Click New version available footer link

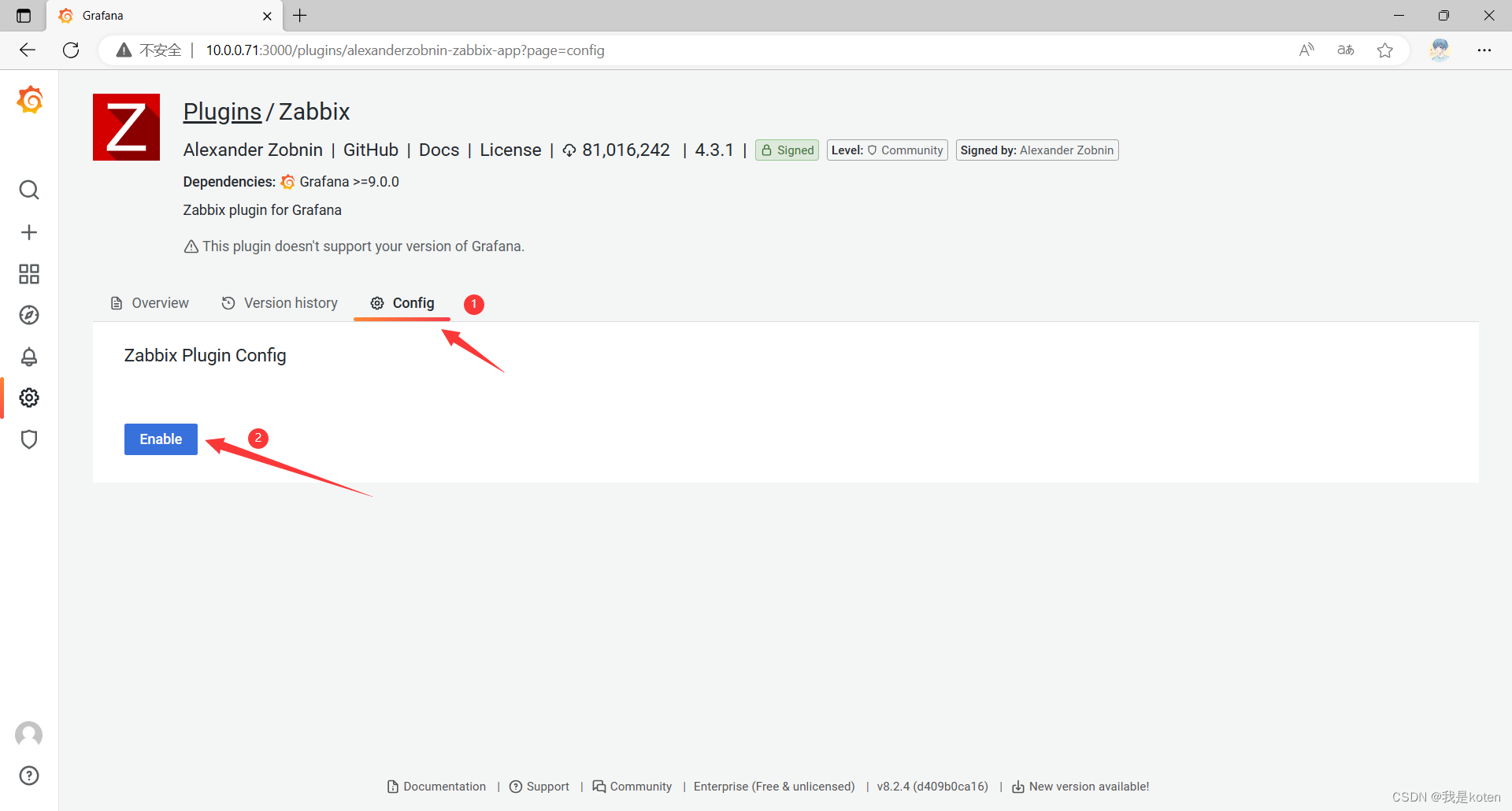click(x=1080, y=787)
